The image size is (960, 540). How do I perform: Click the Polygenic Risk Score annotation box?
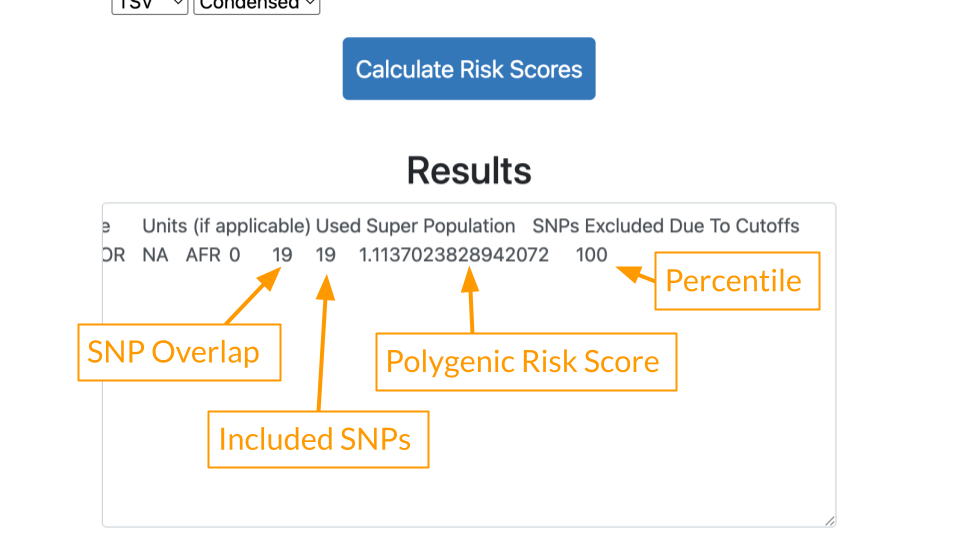point(527,362)
